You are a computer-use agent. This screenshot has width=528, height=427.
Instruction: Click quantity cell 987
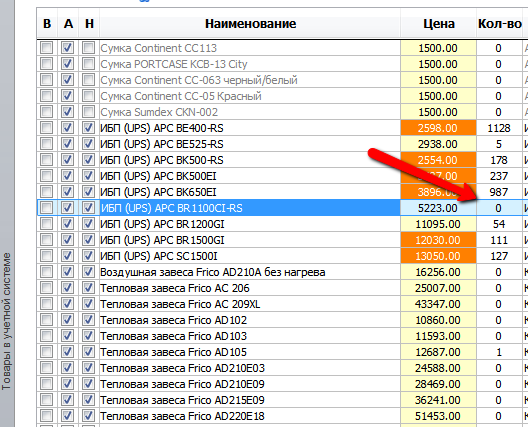tap(499, 192)
